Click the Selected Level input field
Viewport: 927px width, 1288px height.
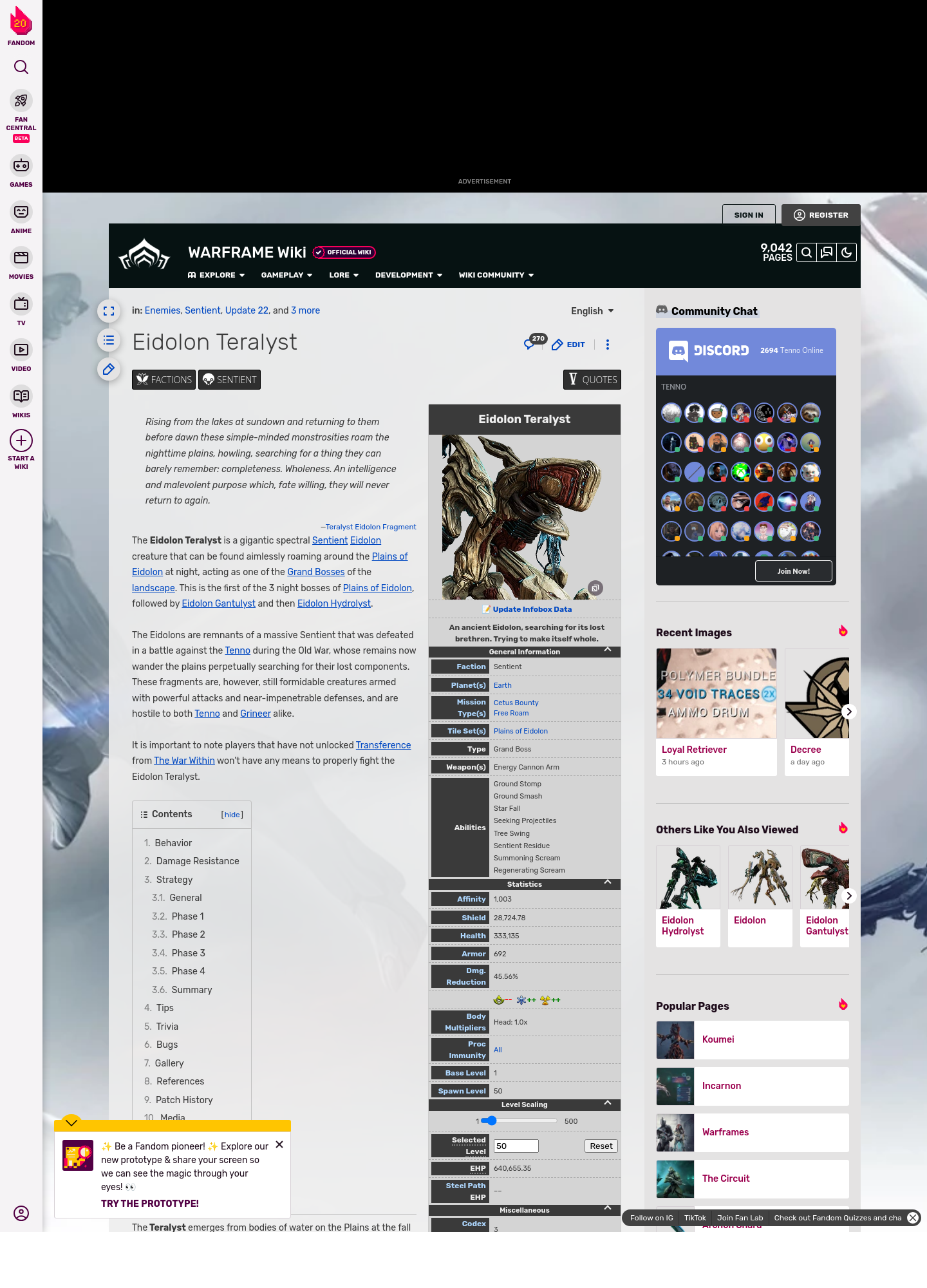pyautogui.click(x=516, y=1146)
